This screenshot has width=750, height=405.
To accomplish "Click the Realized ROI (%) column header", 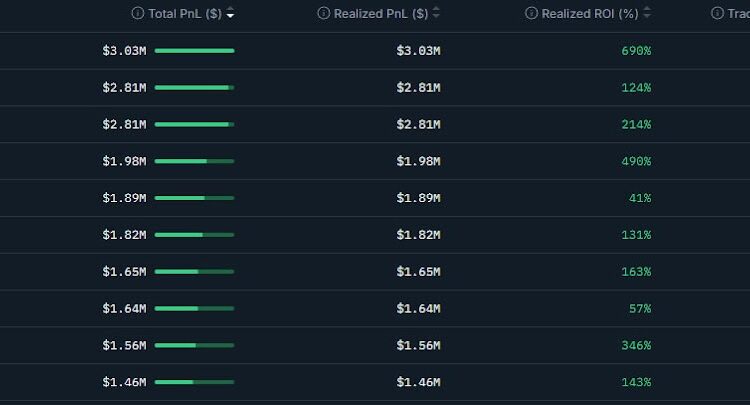I will pos(589,14).
